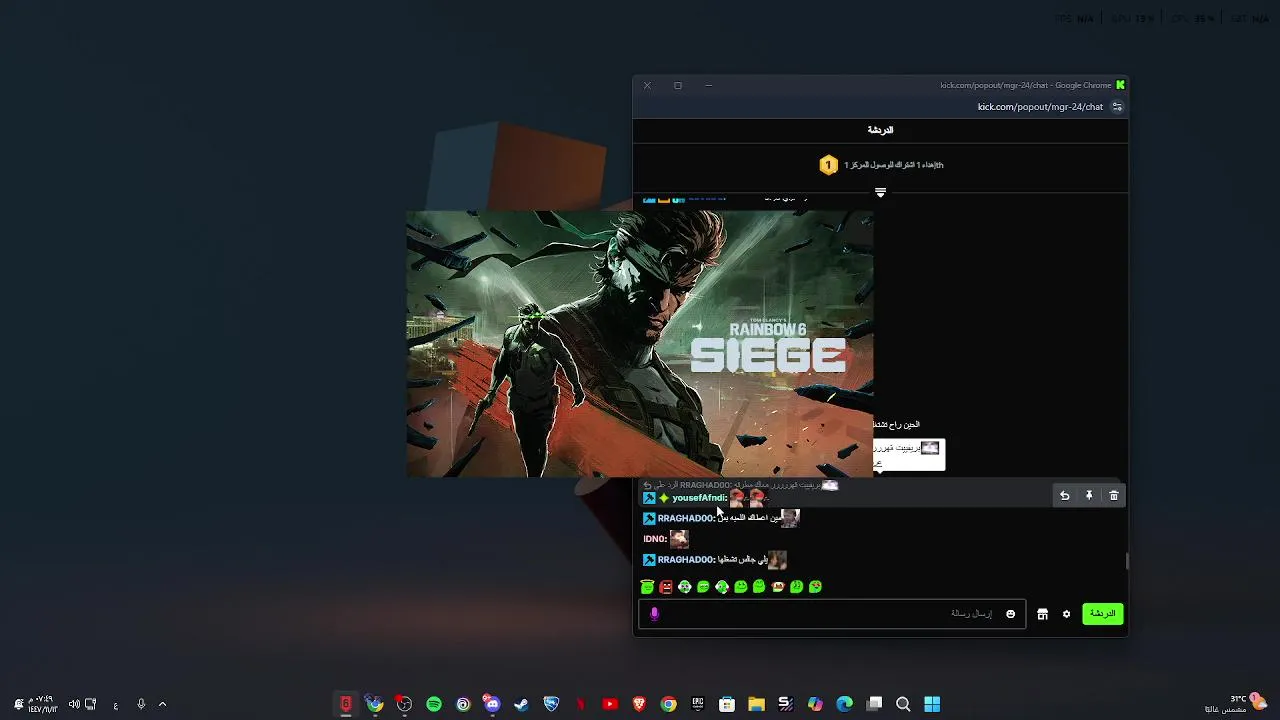Open Rainbow Six Siege from the taskbar
This screenshot has height=720, width=1280.
point(346,704)
